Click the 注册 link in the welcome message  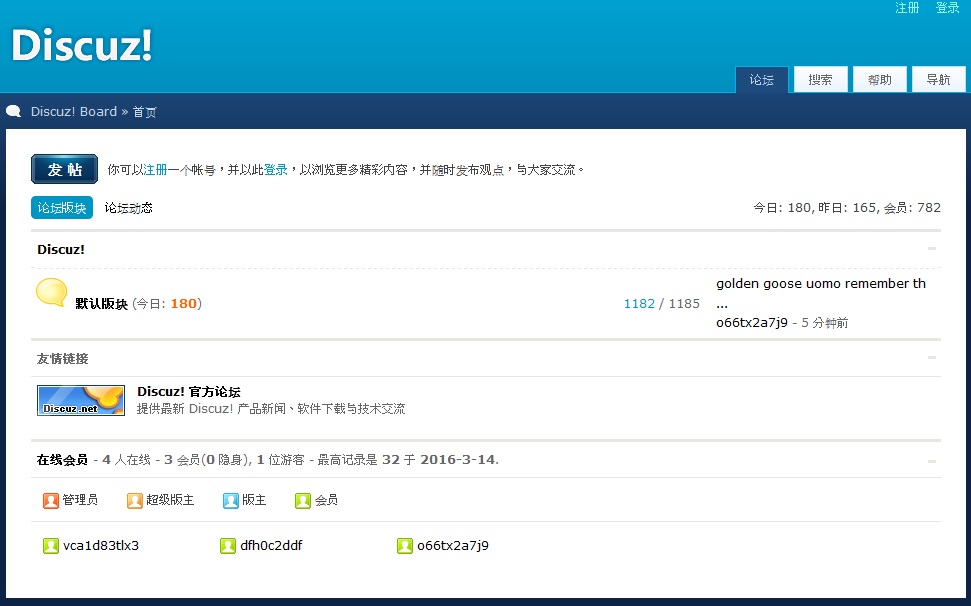click(155, 170)
